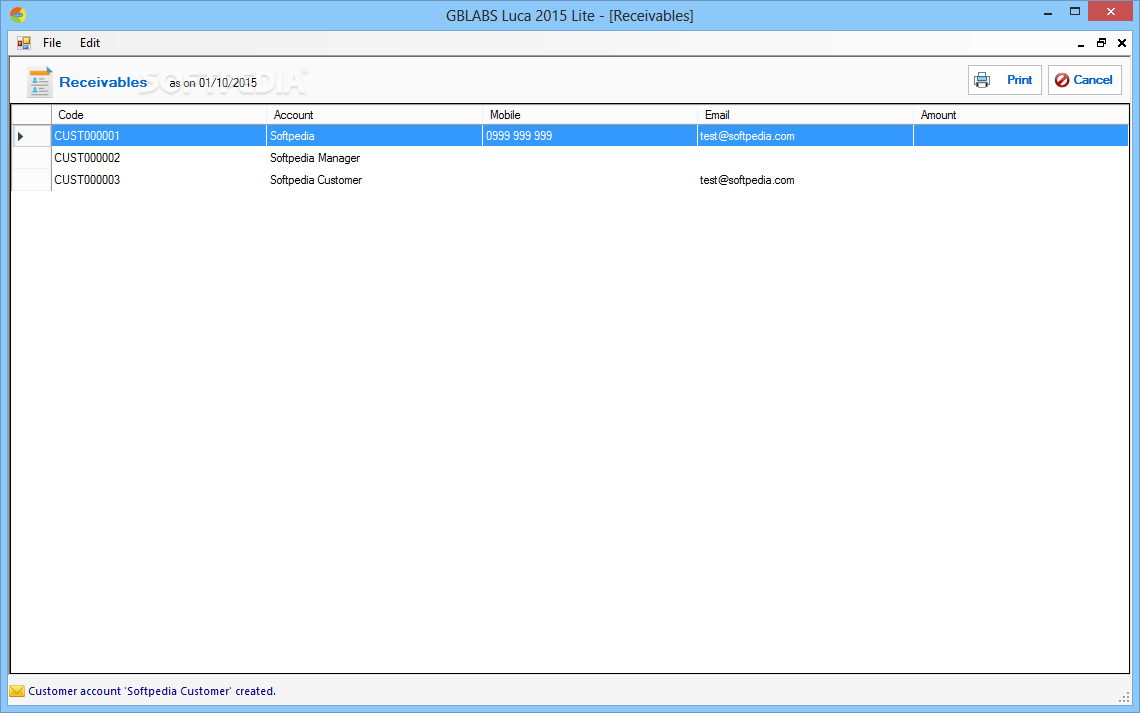Image resolution: width=1140 pixels, height=713 pixels.
Task: Click the 'Softpedia' account cell
Action: pos(374,136)
